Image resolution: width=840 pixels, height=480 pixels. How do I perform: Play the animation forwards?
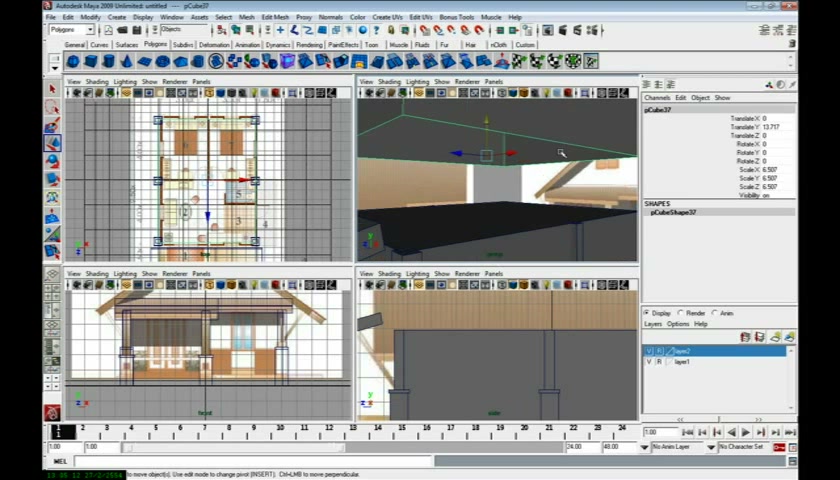pyautogui.click(x=746, y=432)
